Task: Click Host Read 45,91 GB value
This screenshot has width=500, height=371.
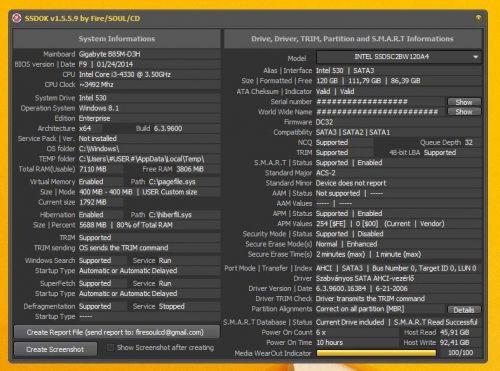Action: click(455, 333)
